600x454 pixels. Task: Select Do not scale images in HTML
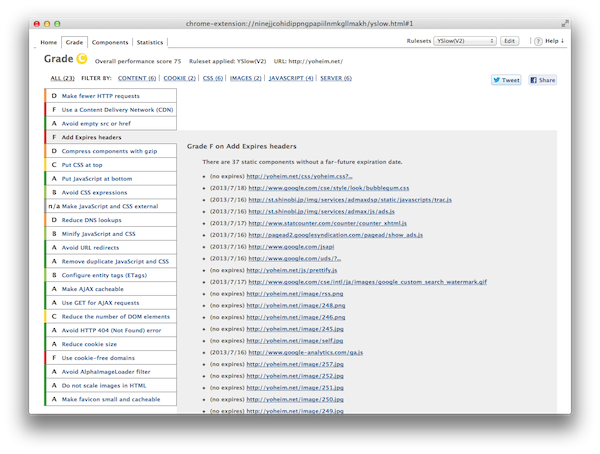(x=111, y=385)
